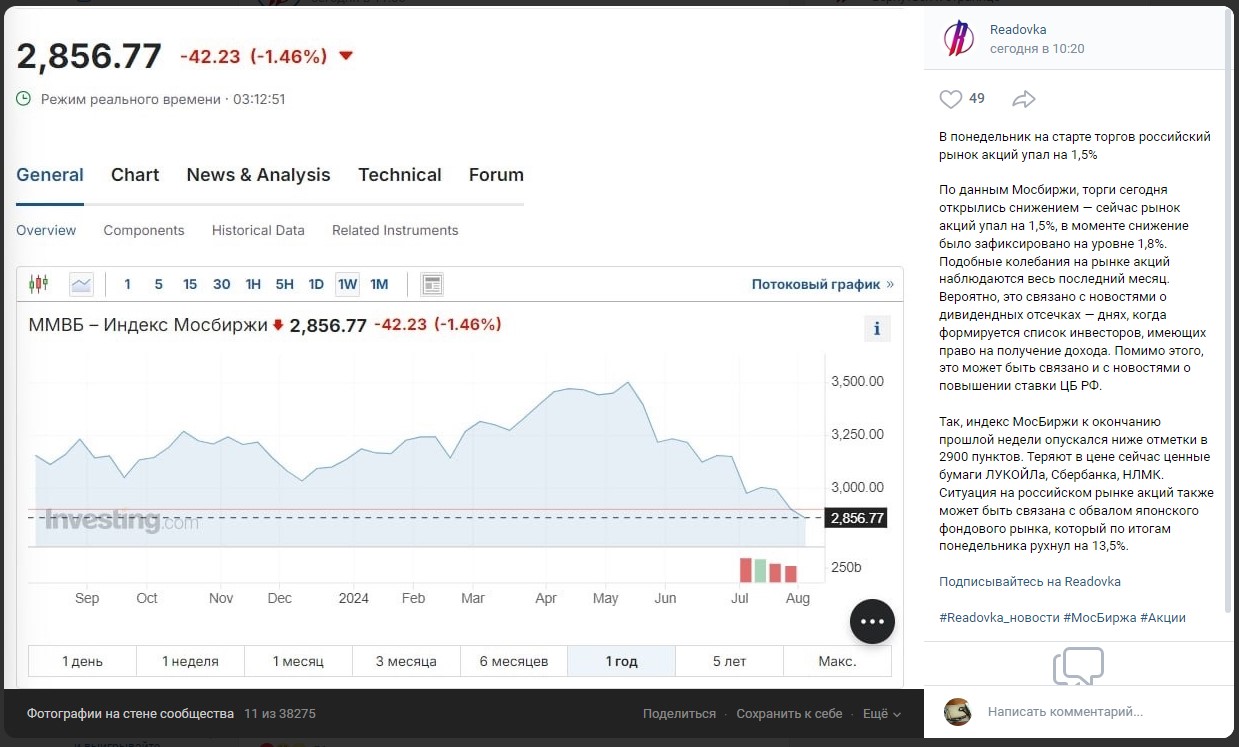Open the post timestamp сегодня в 10:20
This screenshot has width=1239, height=747.
[x=1037, y=48]
